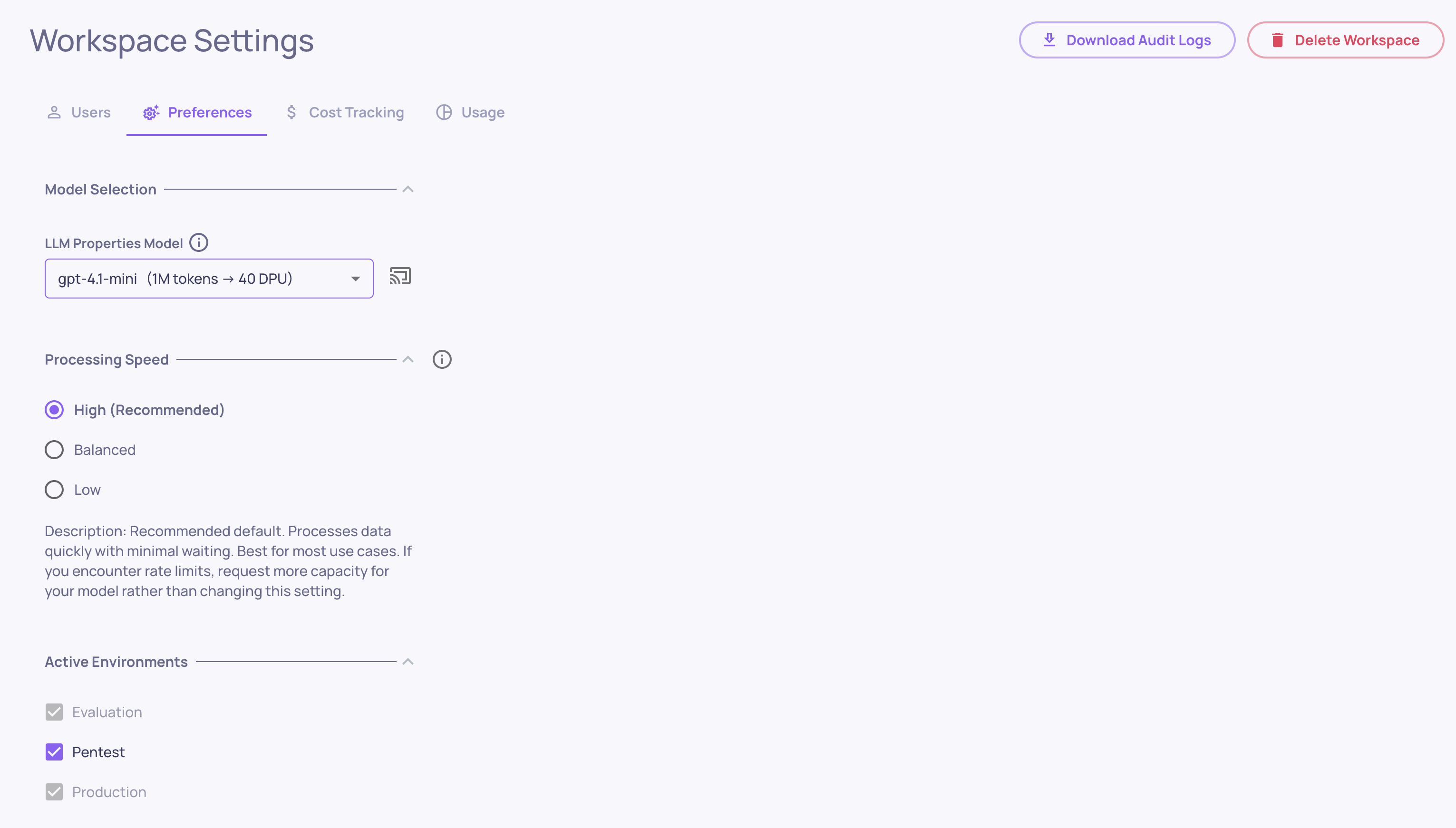Image resolution: width=1456 pixels, height=828 pixels.
Task: Click the trash icon in Delete Workspace button
Action: coord(1278,40)
